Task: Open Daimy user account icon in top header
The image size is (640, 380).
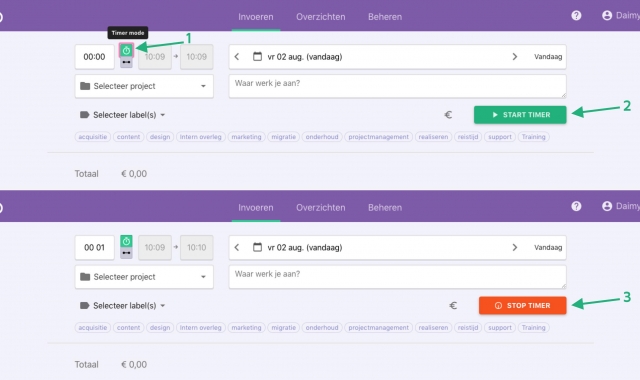Action: coord(607,16)
